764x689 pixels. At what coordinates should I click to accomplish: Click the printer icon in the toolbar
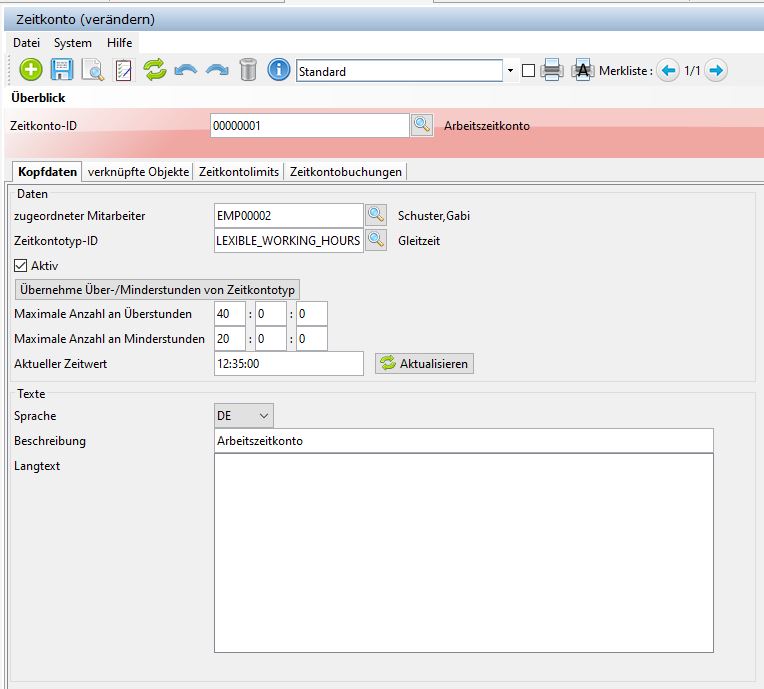click(x=552, y=71)
